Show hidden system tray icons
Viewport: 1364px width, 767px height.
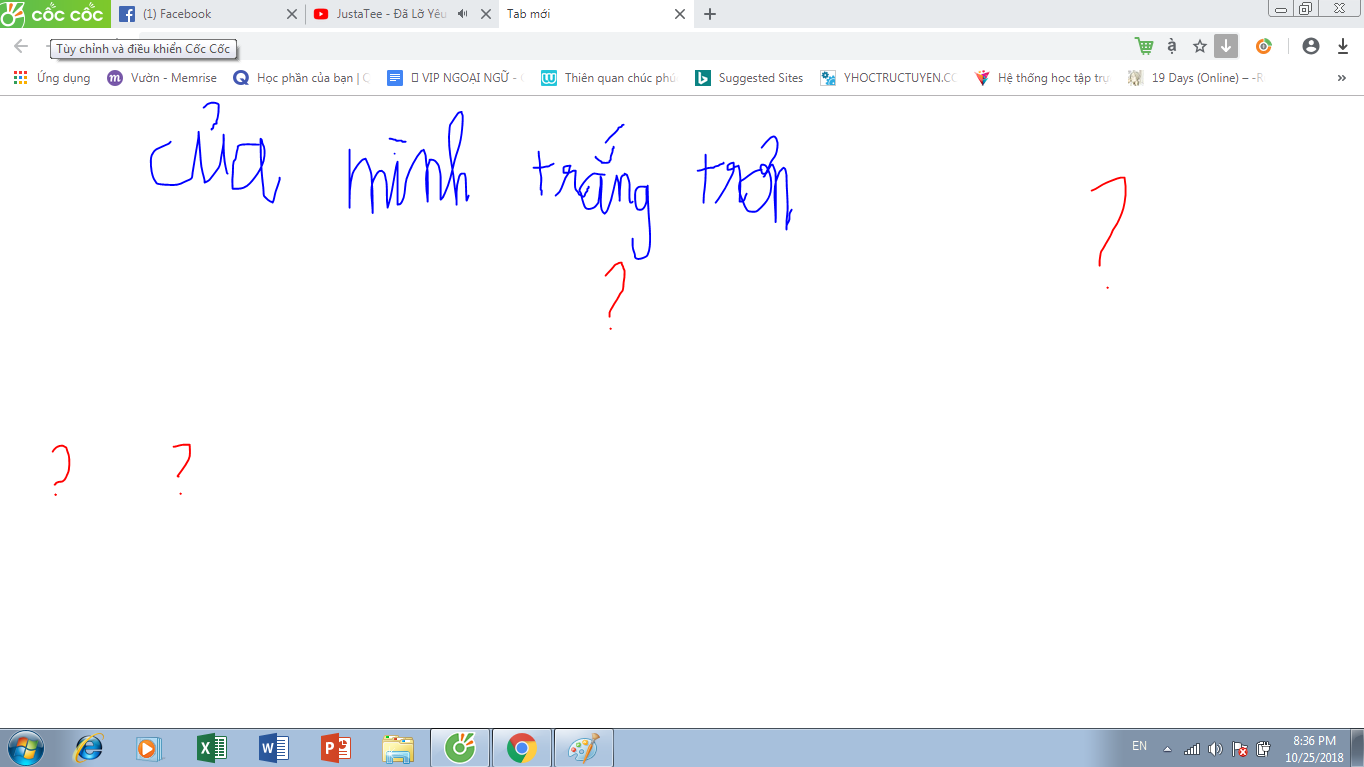pos(1167,748)
